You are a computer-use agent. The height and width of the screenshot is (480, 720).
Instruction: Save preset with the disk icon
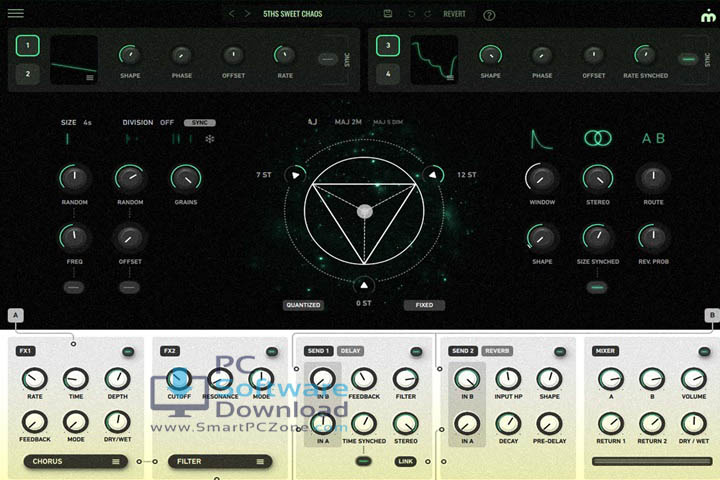coord(388,14)
